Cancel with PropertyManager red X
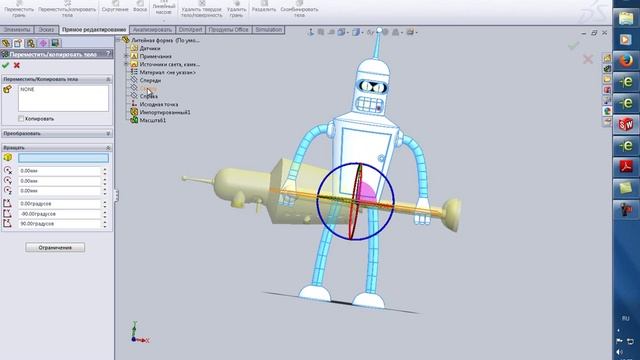Viewport: 640px width, 360px height. (x=17, y=65)
